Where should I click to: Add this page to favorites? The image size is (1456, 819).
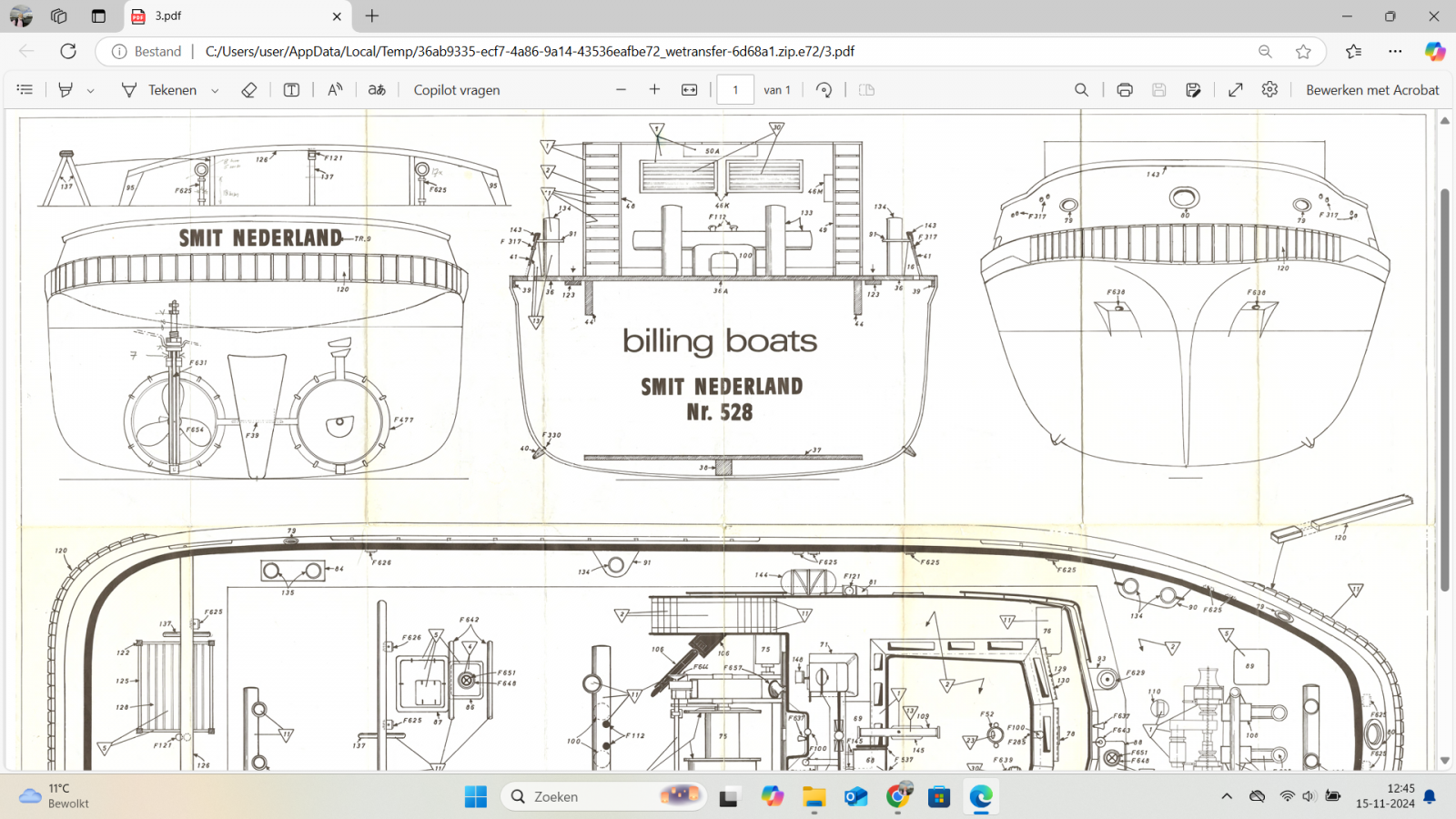[x=1303, y=51]
